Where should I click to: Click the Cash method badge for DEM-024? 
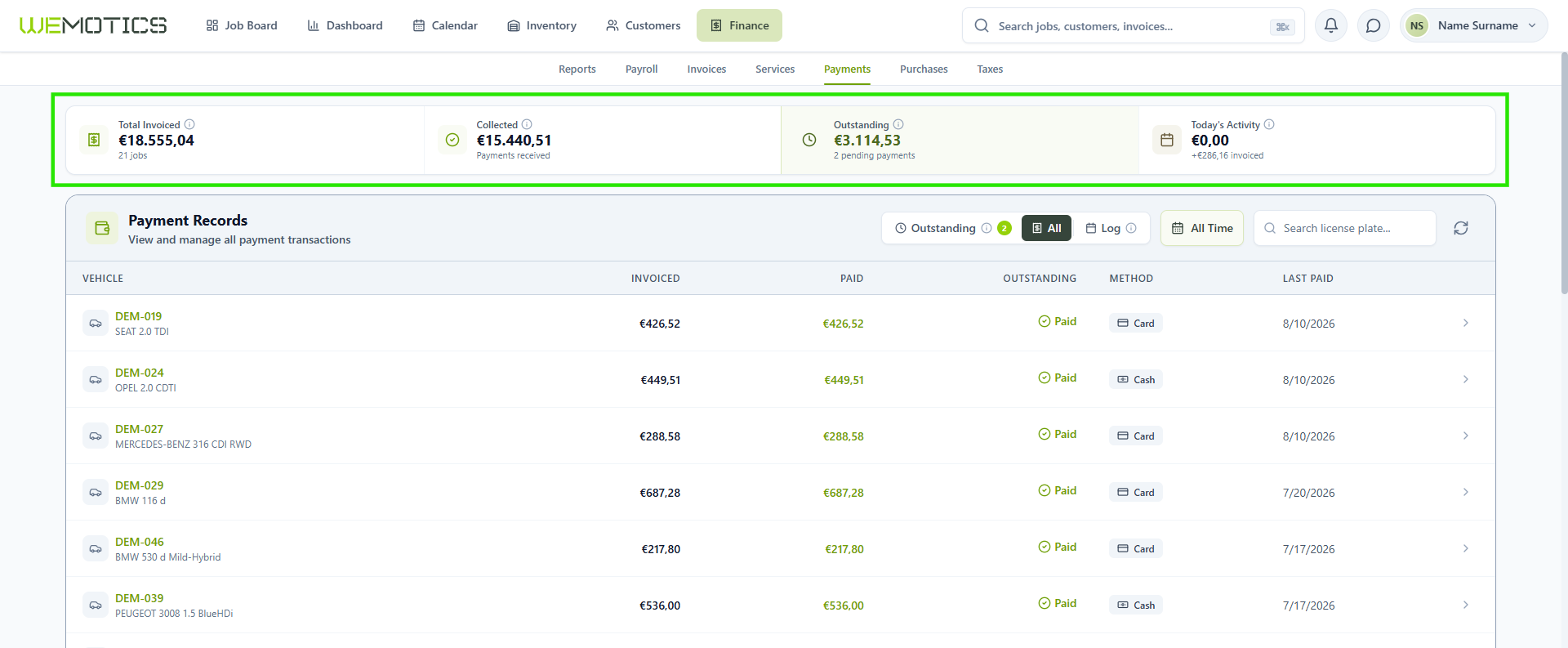point(1135,379)
